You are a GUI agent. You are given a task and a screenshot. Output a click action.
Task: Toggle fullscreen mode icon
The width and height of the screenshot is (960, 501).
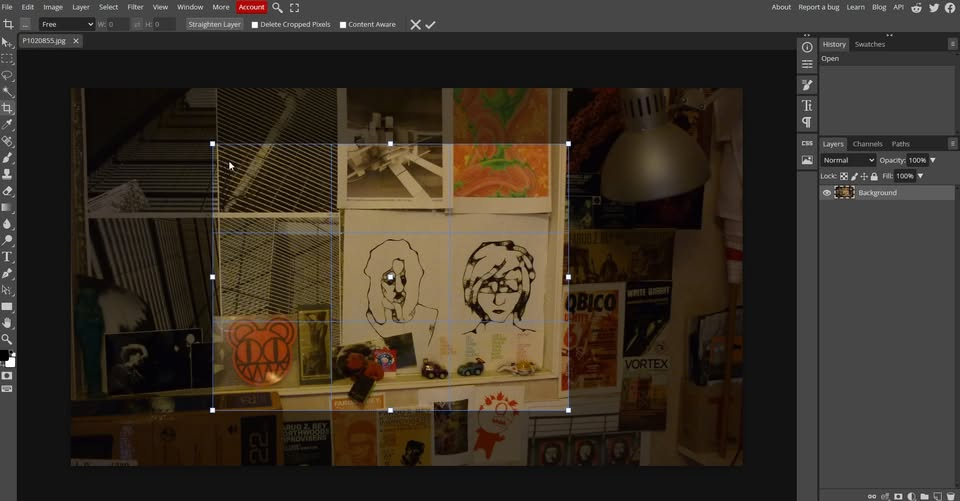pyautogui.click(x=294, y=7)
